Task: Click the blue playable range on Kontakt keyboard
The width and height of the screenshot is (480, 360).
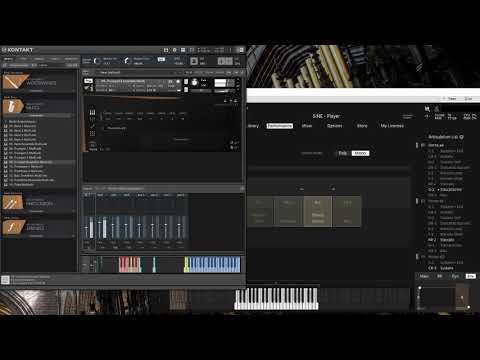Action: [x=213, y=264]
